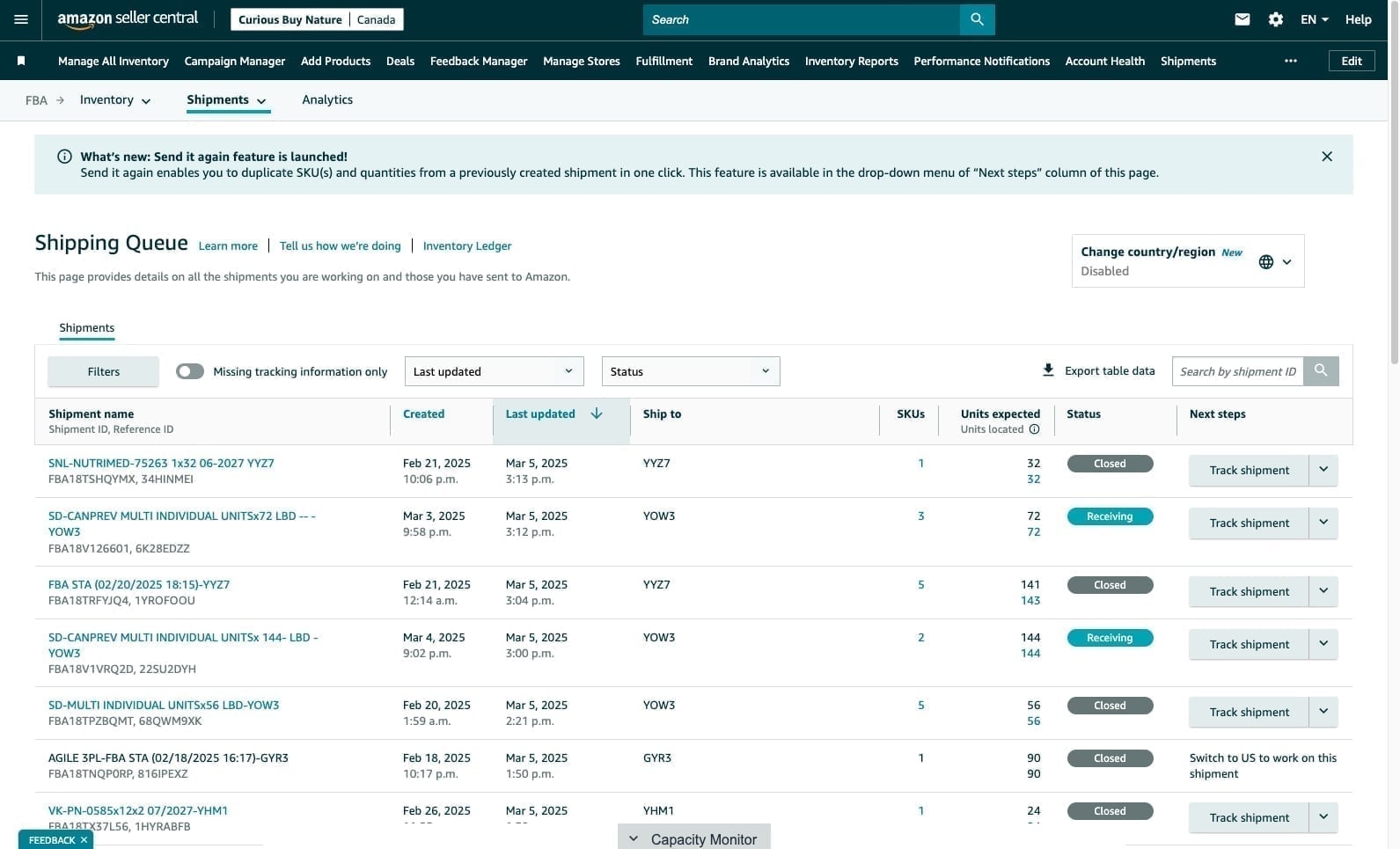Open Inventory Reports menu item
This screenshot has width=1400, height=849.
[852, 61]
